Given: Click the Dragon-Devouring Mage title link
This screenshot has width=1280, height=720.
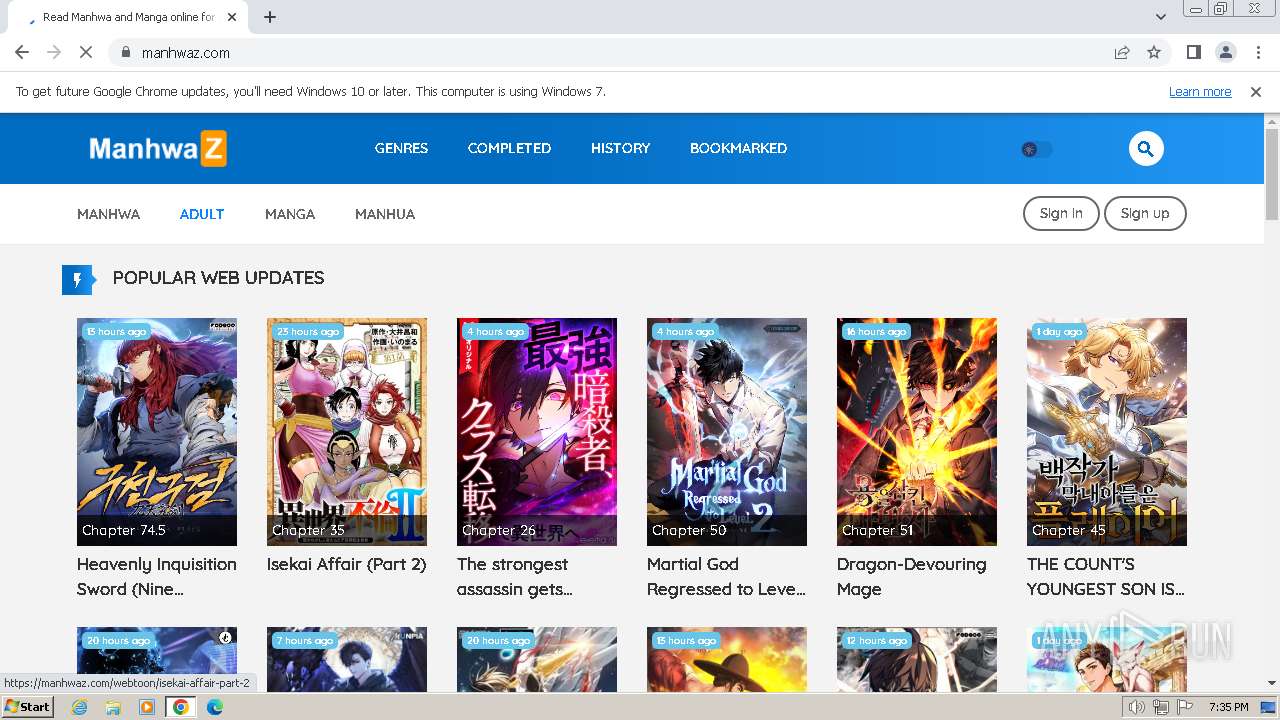Looking at the screenshot, I should tap(912, 577).
